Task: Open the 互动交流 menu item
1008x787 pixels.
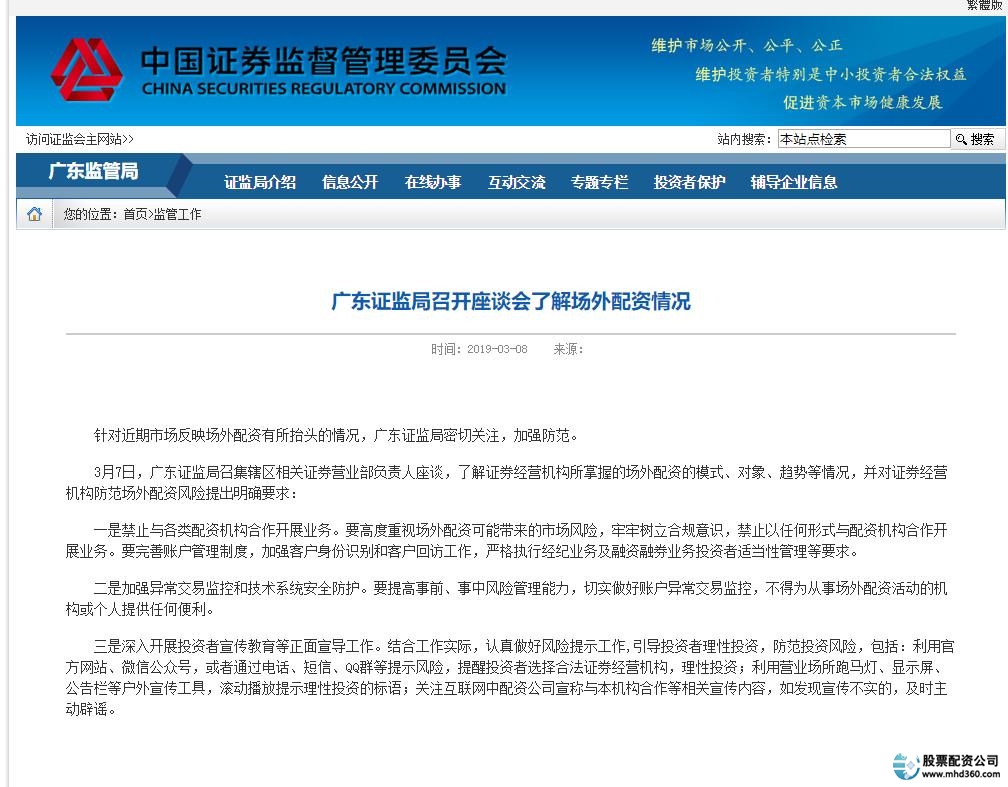Action: coord(516,183)
